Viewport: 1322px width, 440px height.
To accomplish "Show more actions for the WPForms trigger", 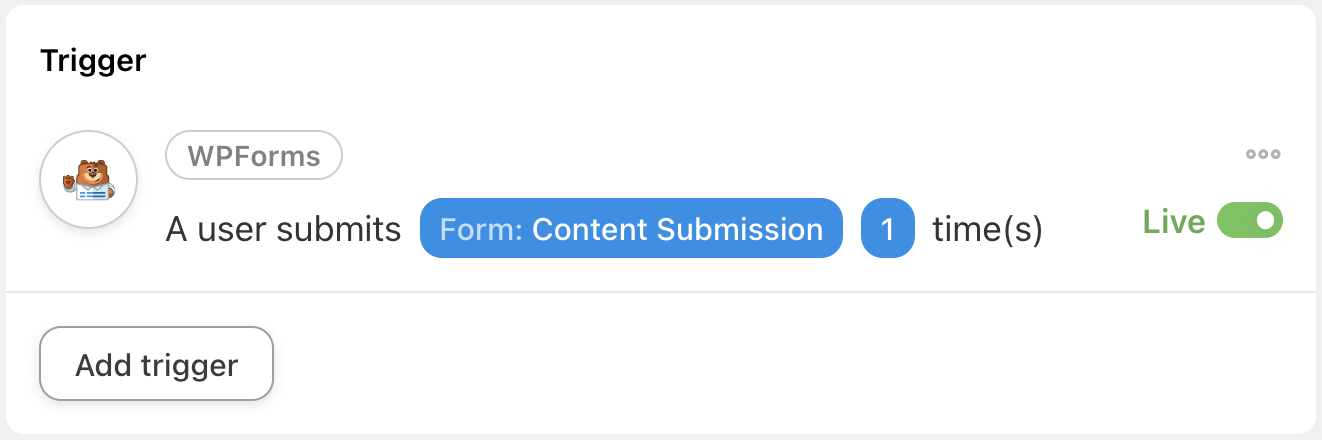I will click(1263, 155).
